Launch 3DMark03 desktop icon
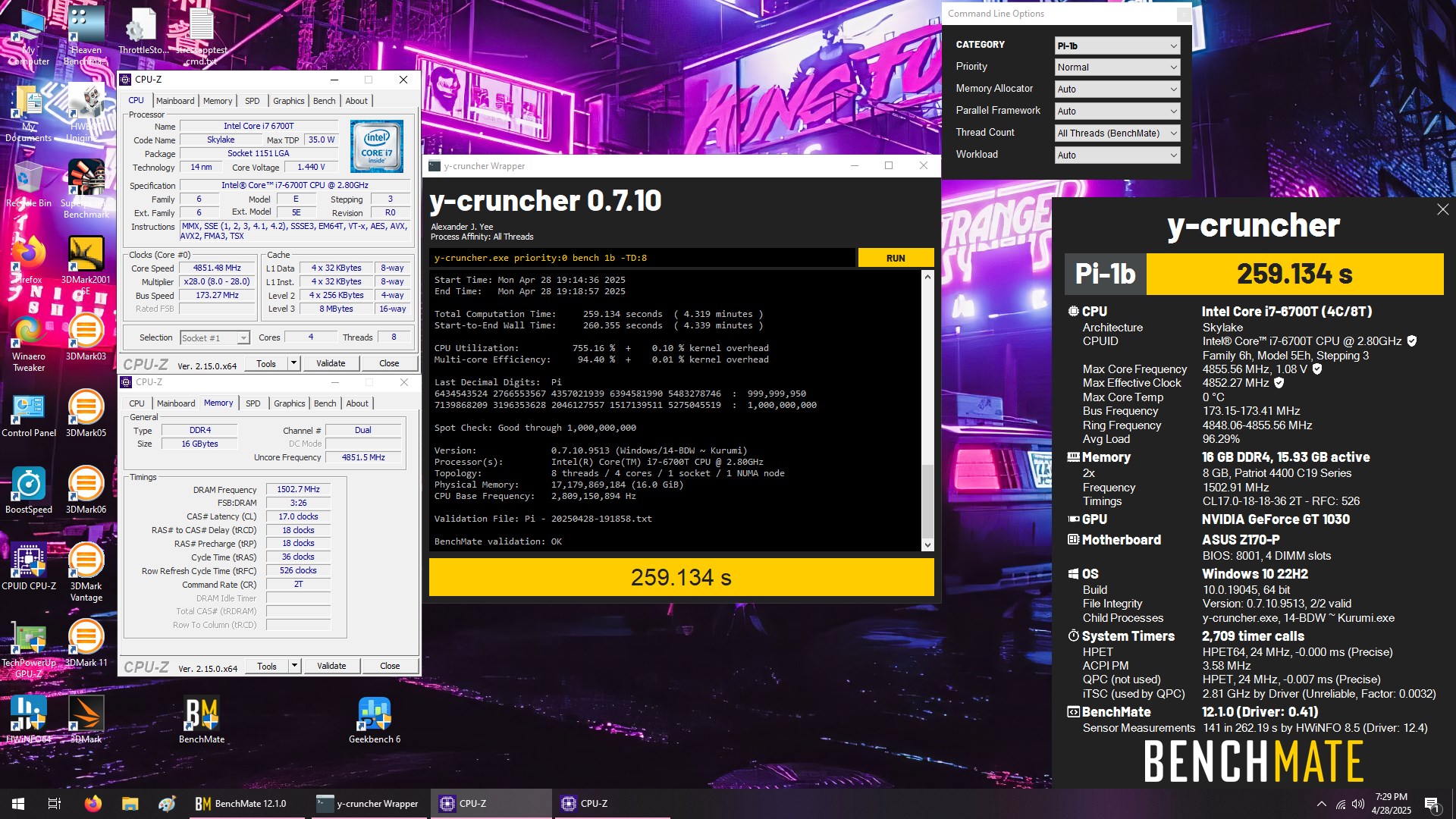The image size is (1456, 819). (x=86, y=337)
